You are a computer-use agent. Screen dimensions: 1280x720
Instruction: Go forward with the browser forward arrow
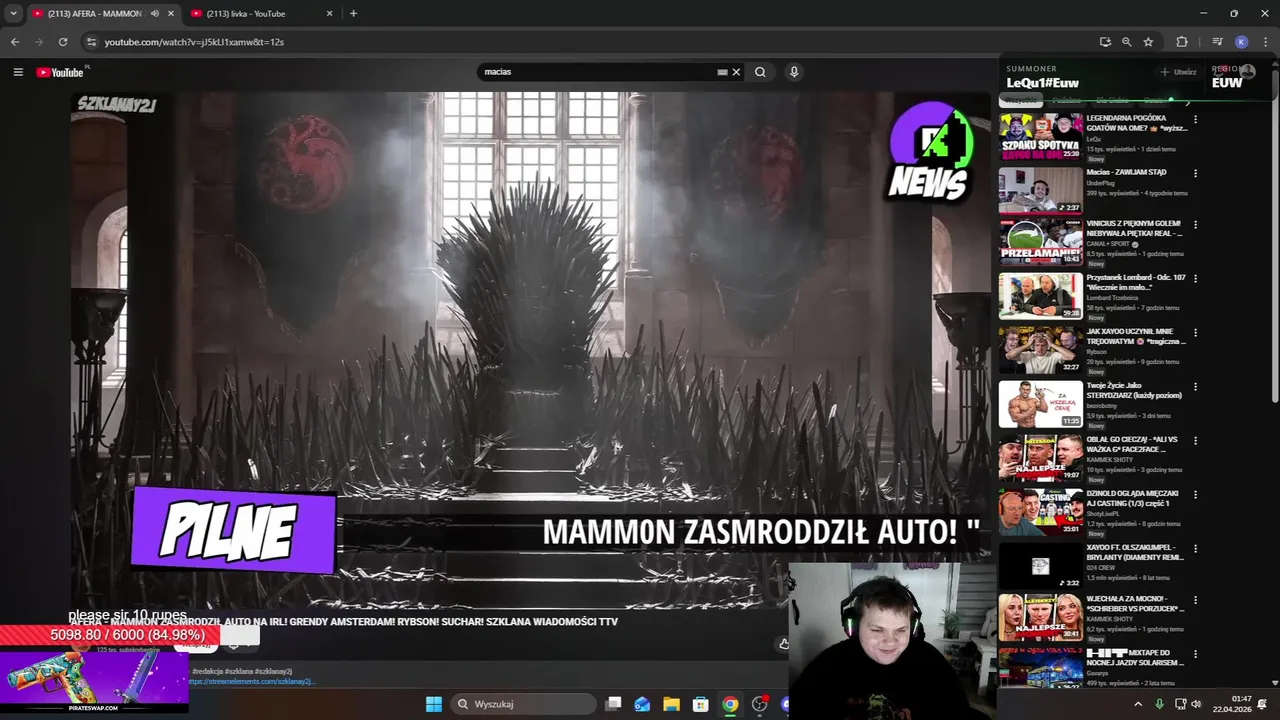tap(39, 42)
